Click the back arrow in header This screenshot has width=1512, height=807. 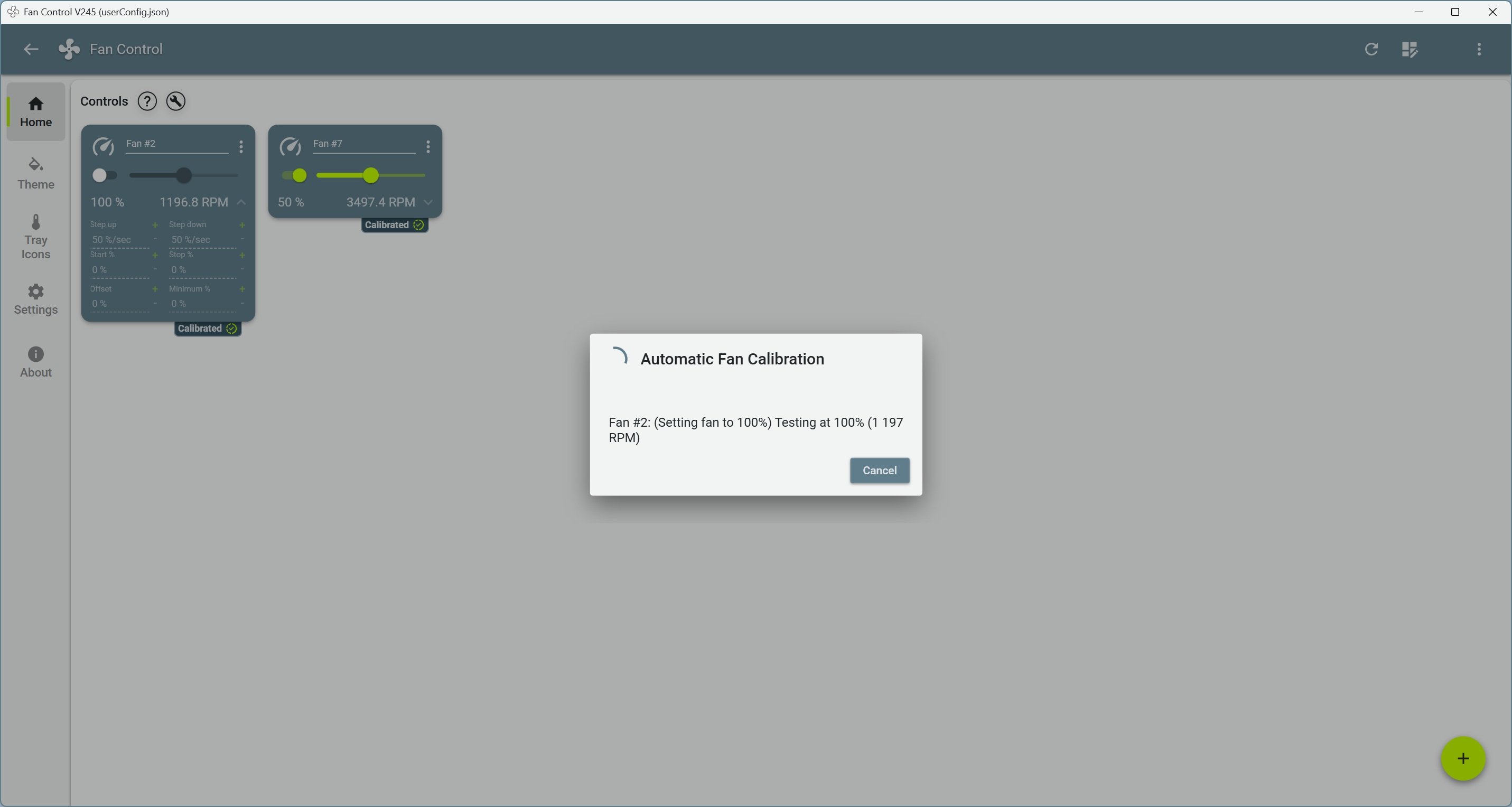[31, 49]
